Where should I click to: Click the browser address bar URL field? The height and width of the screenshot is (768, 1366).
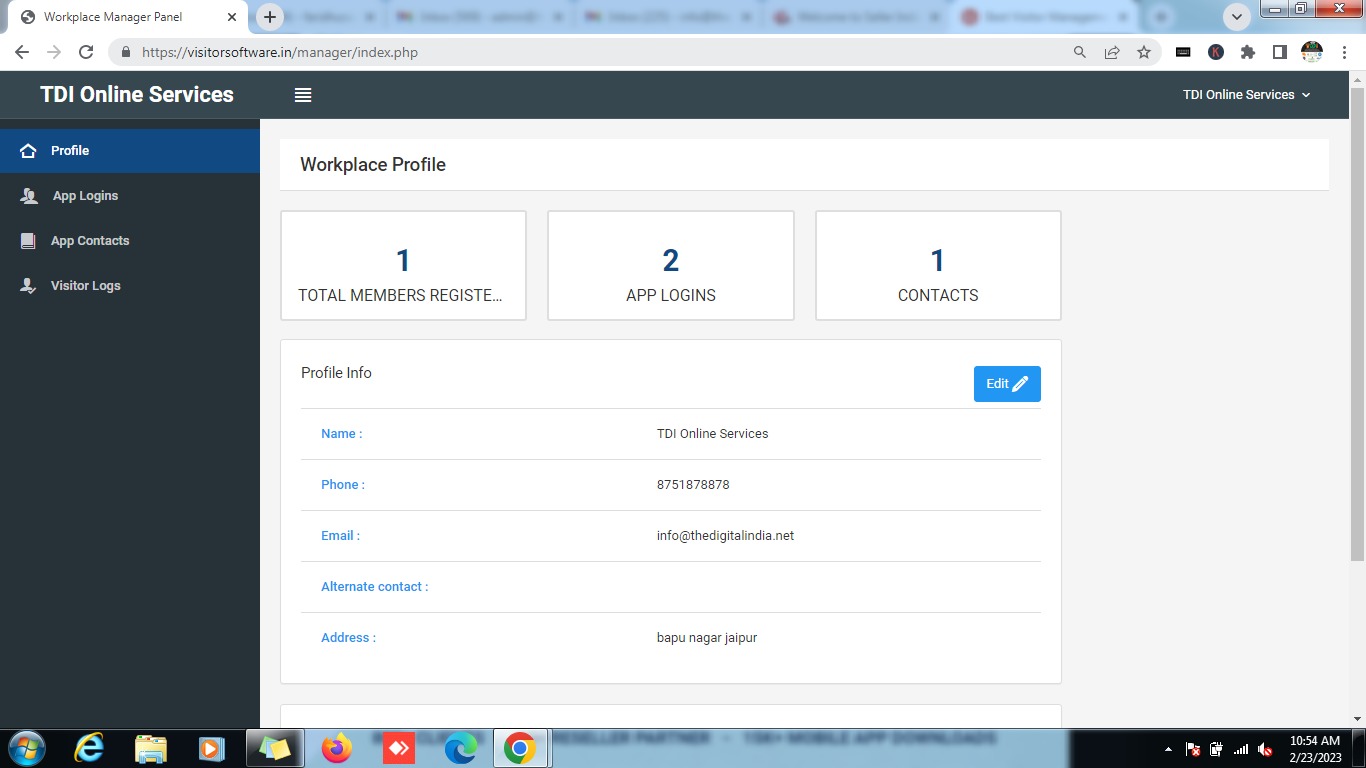tap(600, 52)
